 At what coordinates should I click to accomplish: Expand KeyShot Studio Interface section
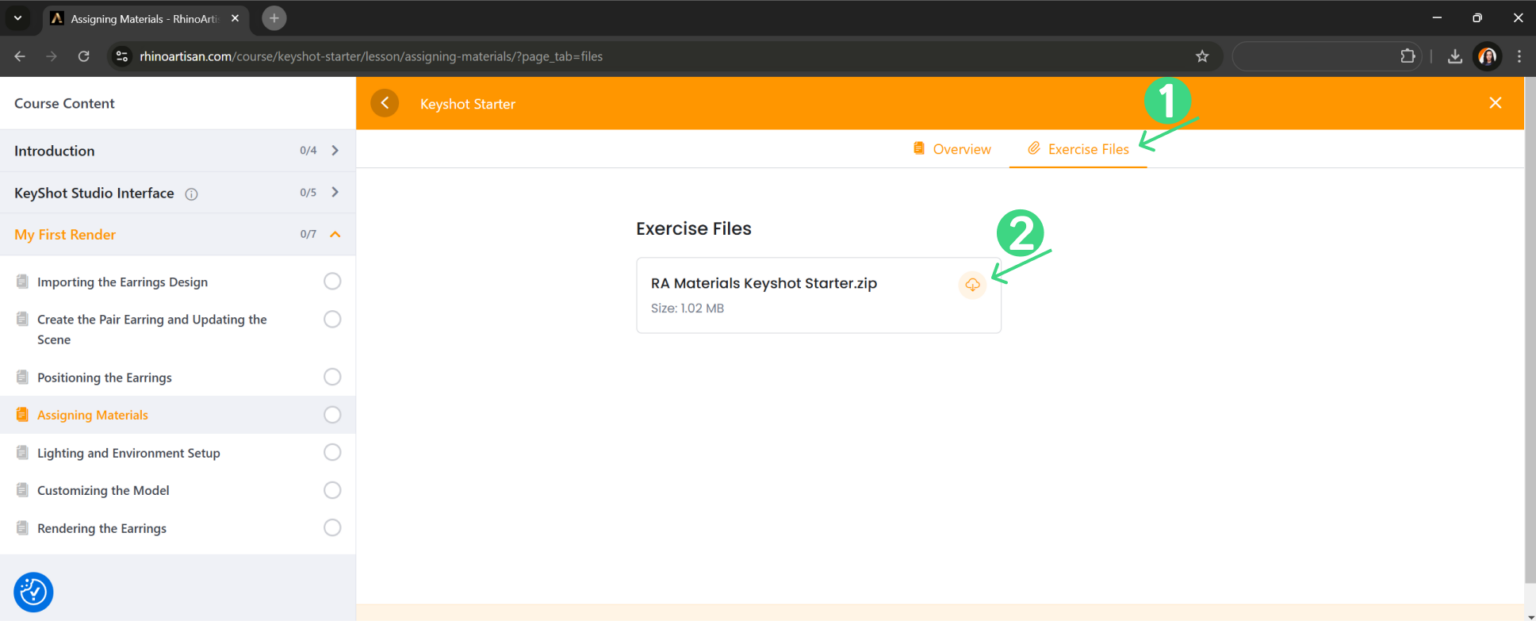pos(335,192)
